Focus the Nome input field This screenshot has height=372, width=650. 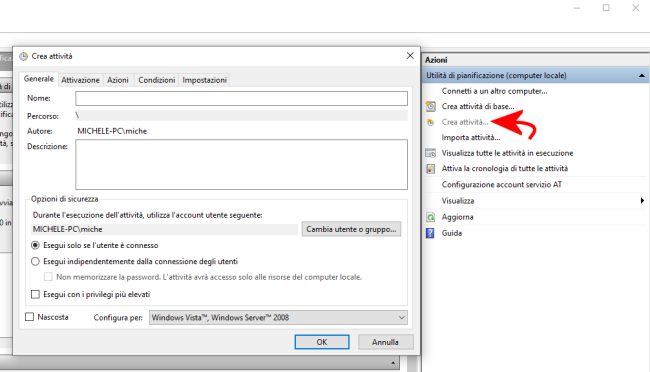click(241, 98)
